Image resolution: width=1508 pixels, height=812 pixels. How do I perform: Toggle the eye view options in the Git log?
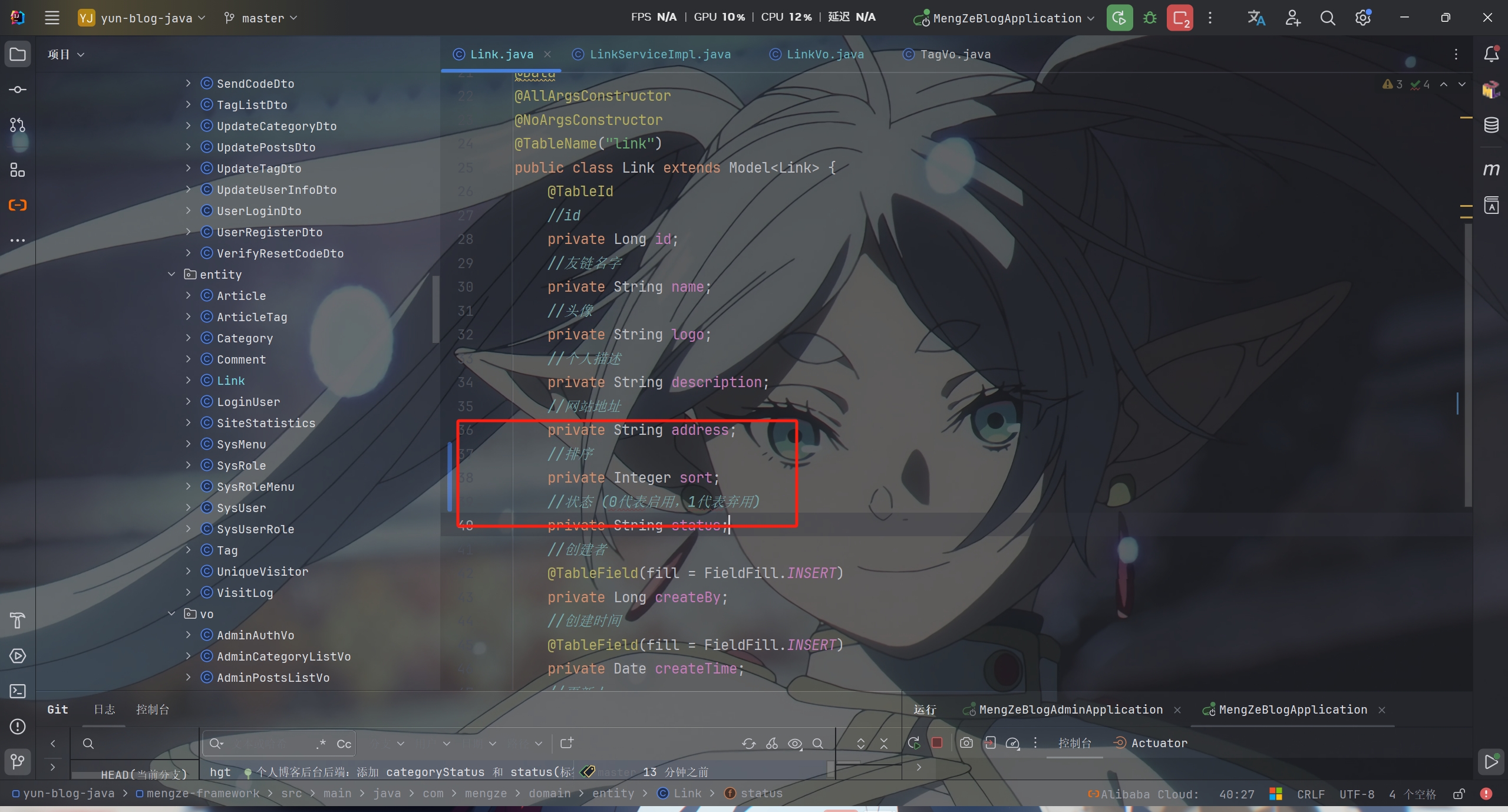(794, 744)
